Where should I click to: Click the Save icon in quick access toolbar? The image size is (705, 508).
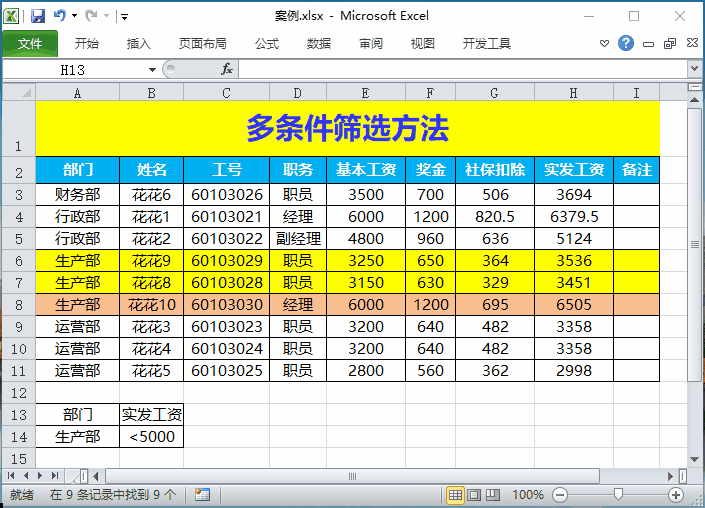(38, 16)
